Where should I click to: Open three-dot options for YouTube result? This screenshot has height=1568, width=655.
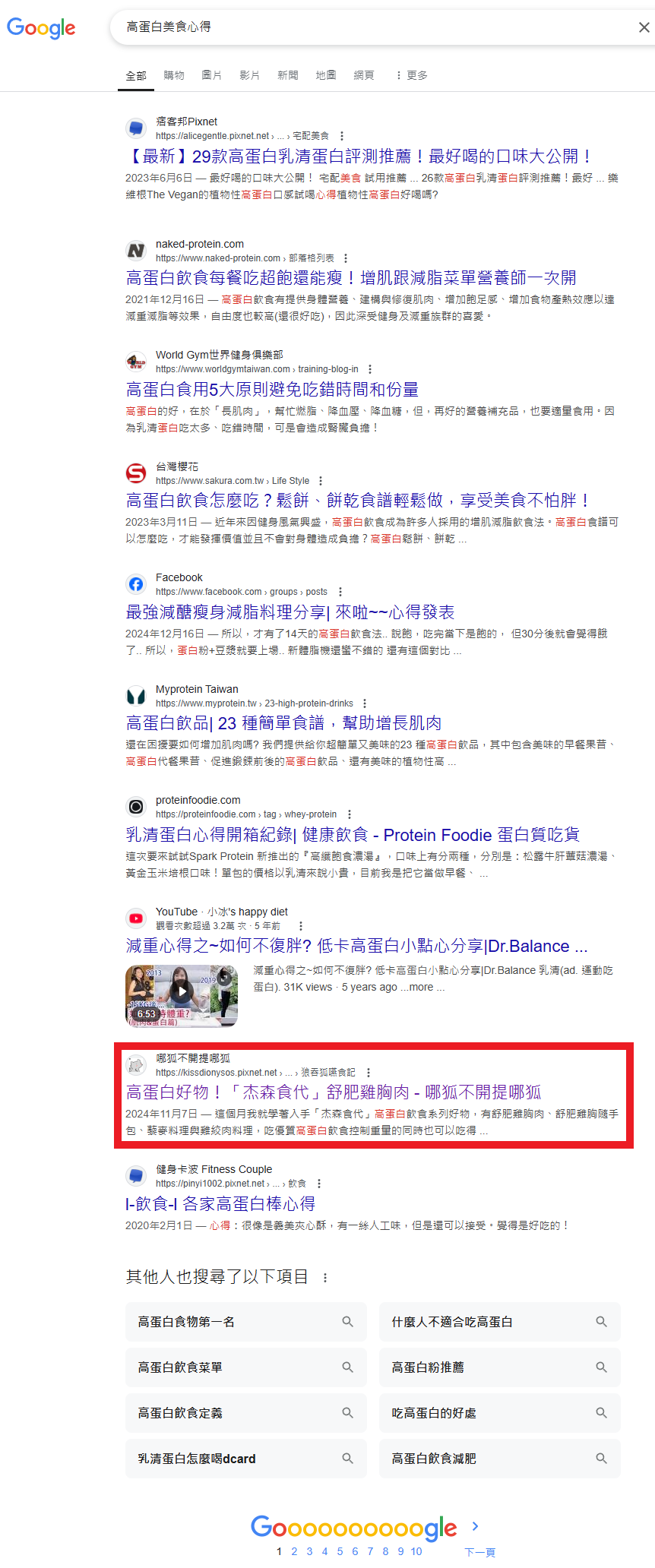click(x=301, y=926)
